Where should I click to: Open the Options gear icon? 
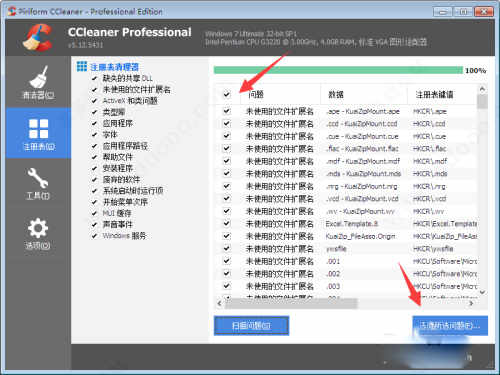pyautogui.click(x=38, y=228)
